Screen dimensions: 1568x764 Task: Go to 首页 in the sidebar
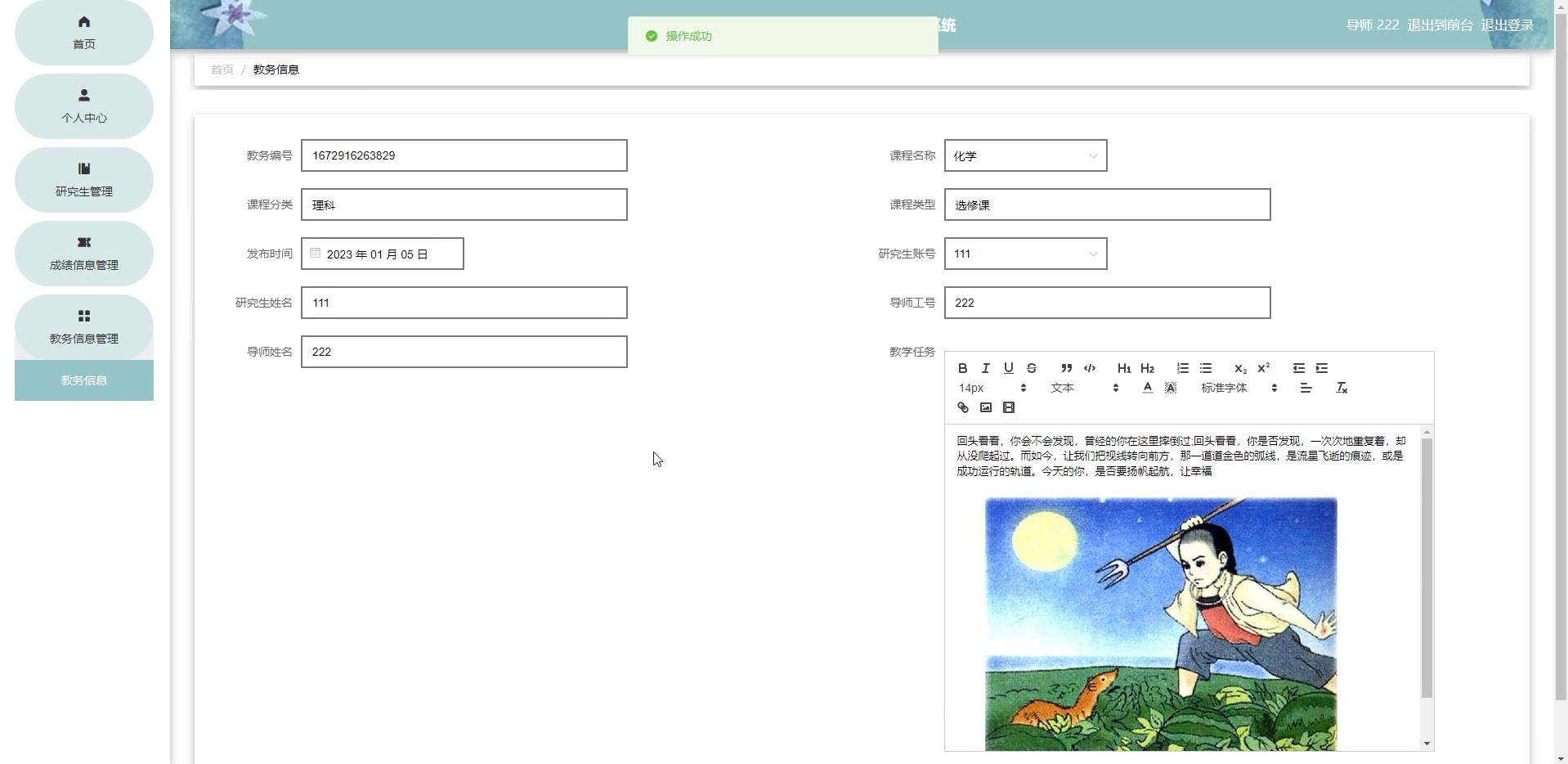(x=84, y=33)
